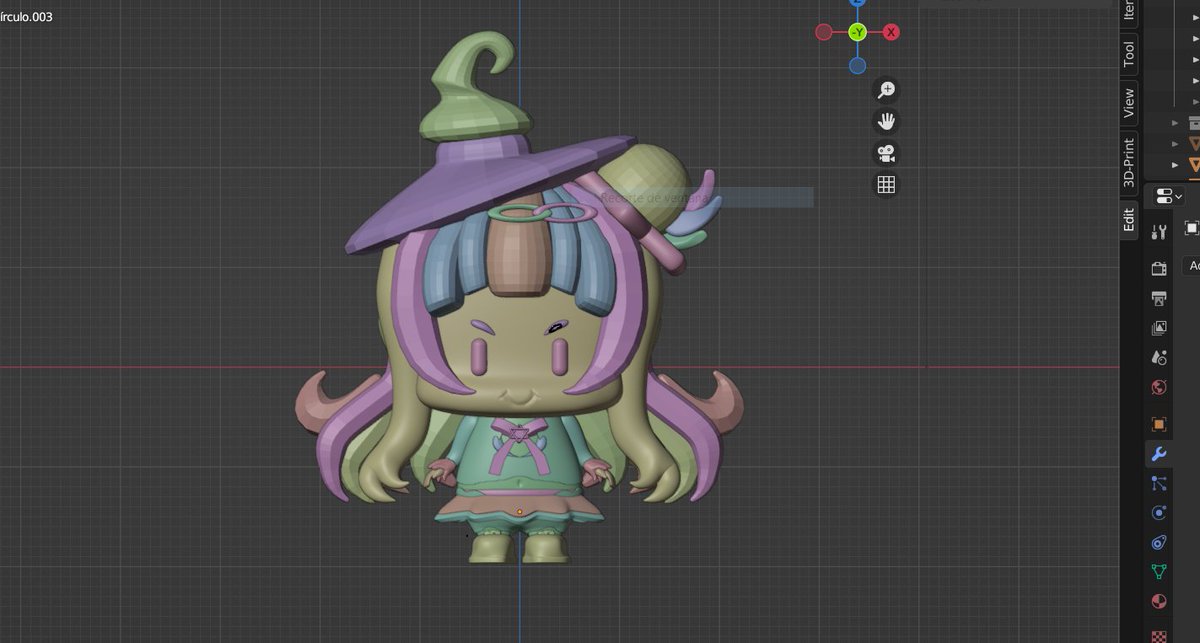Open the properties editor type dropdown

[x=1166, y=196]
